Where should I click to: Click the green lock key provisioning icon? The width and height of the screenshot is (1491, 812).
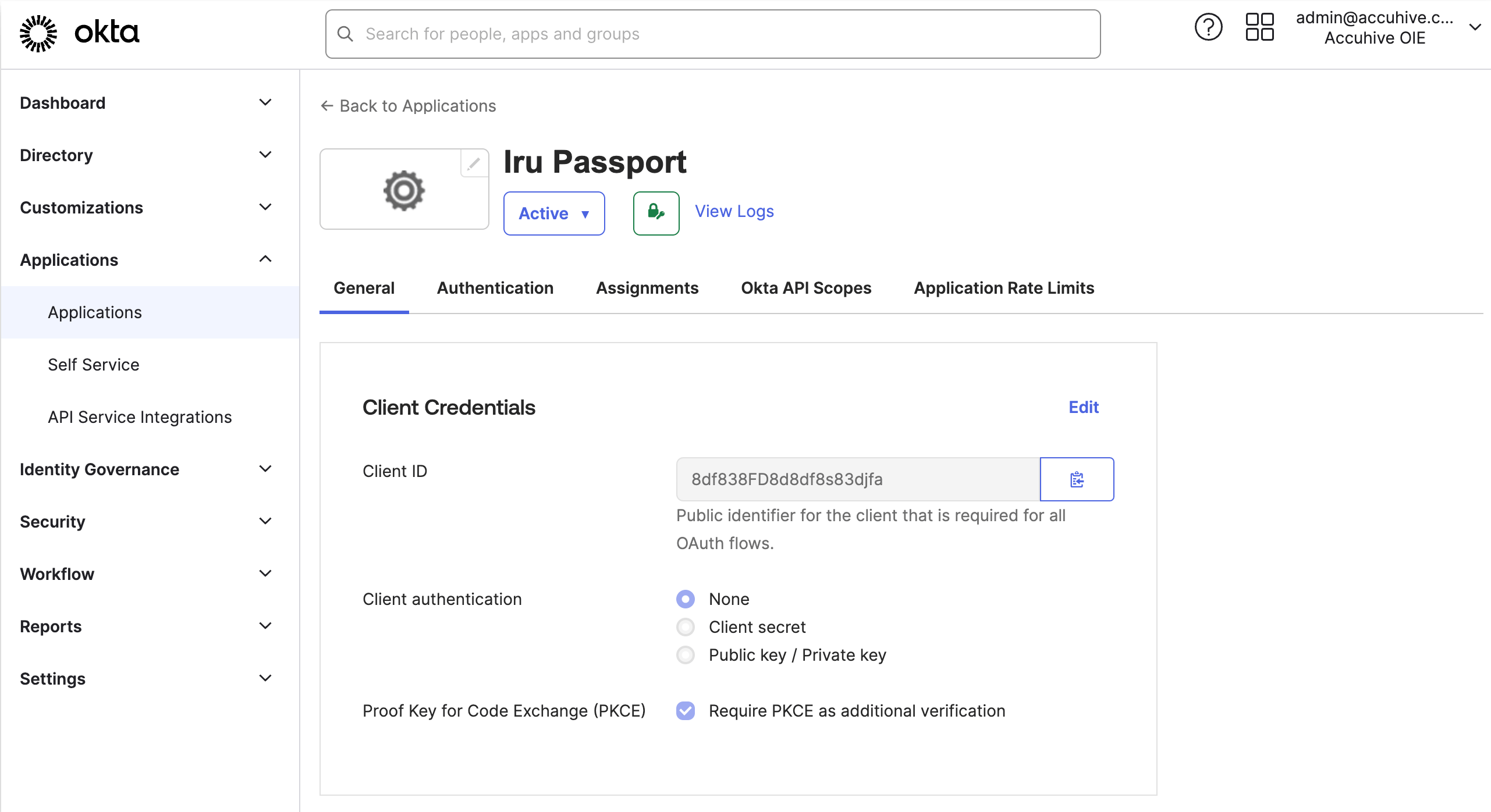point(656,213)
